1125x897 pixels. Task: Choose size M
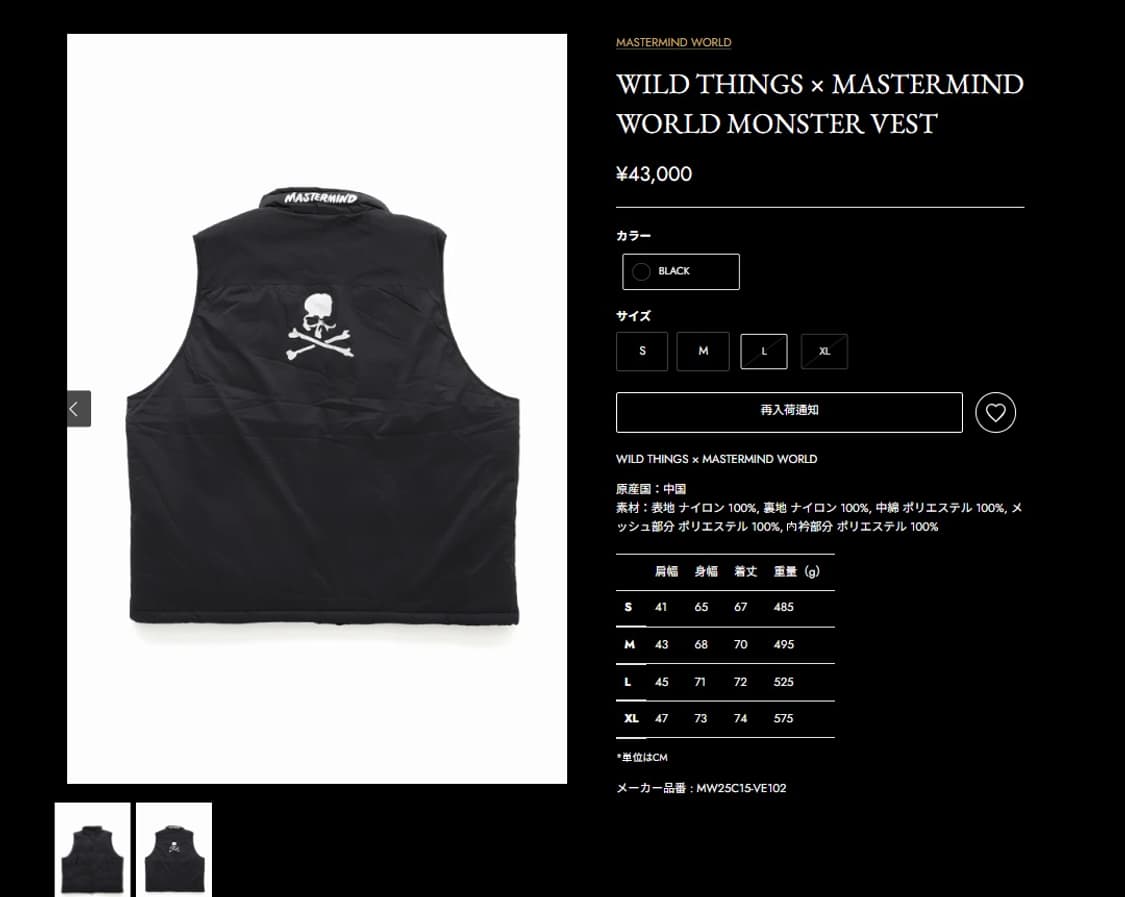(703, 351)
